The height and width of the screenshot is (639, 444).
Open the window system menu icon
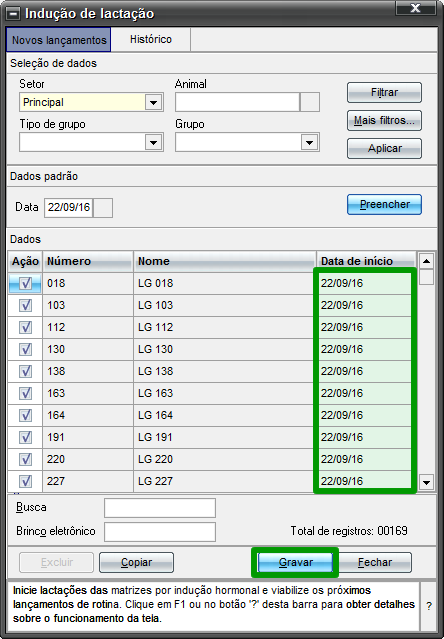pos(13,14)
